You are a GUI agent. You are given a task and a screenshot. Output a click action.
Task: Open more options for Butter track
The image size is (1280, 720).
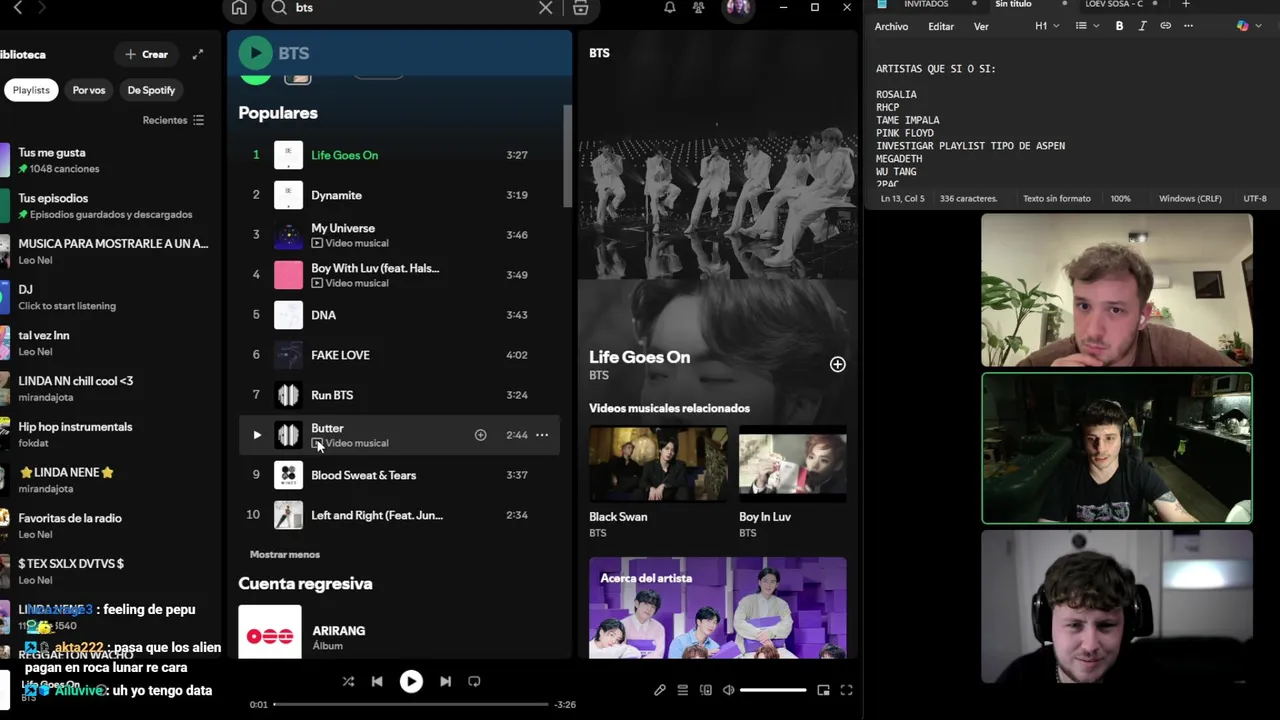coord(542,435)
